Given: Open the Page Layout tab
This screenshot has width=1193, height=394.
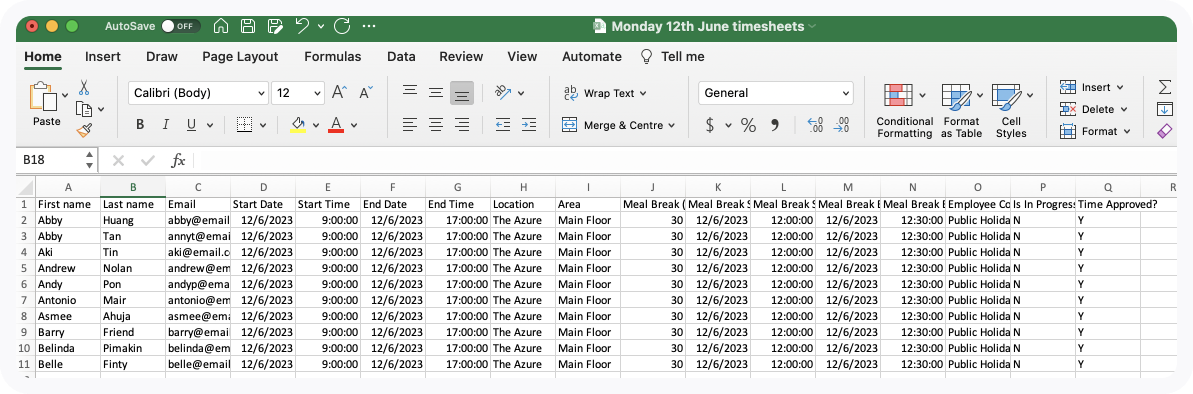Looking at the screenshot, I should (x=240, y=56).
